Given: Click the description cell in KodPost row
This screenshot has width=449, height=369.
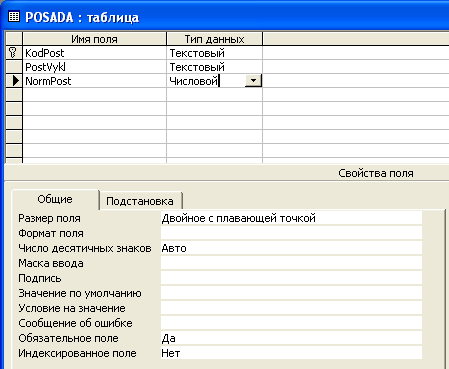Looking at the screenshot, I should [356, 53].
